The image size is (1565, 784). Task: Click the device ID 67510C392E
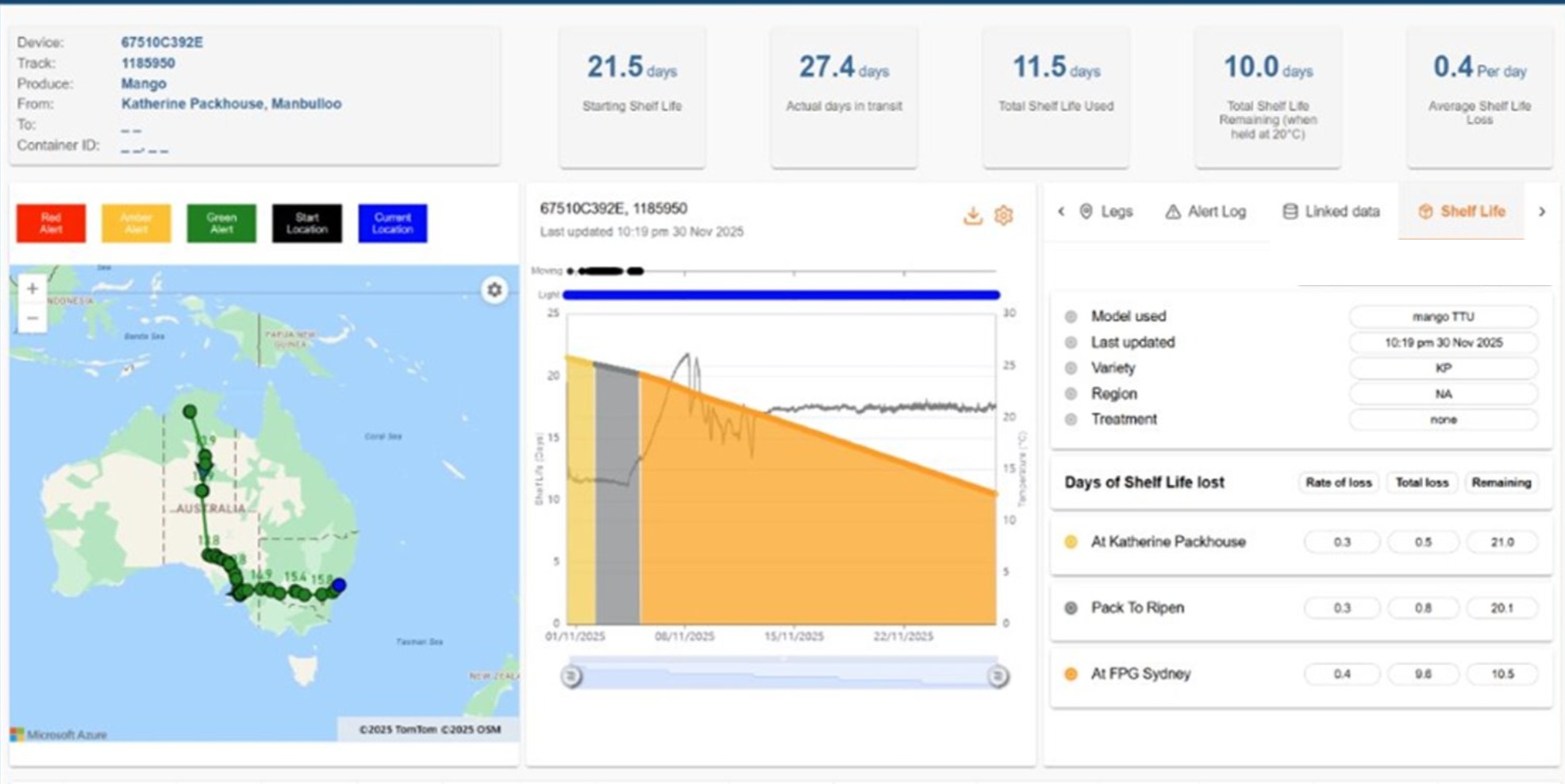pyautogui.click(x=162, y=42)
